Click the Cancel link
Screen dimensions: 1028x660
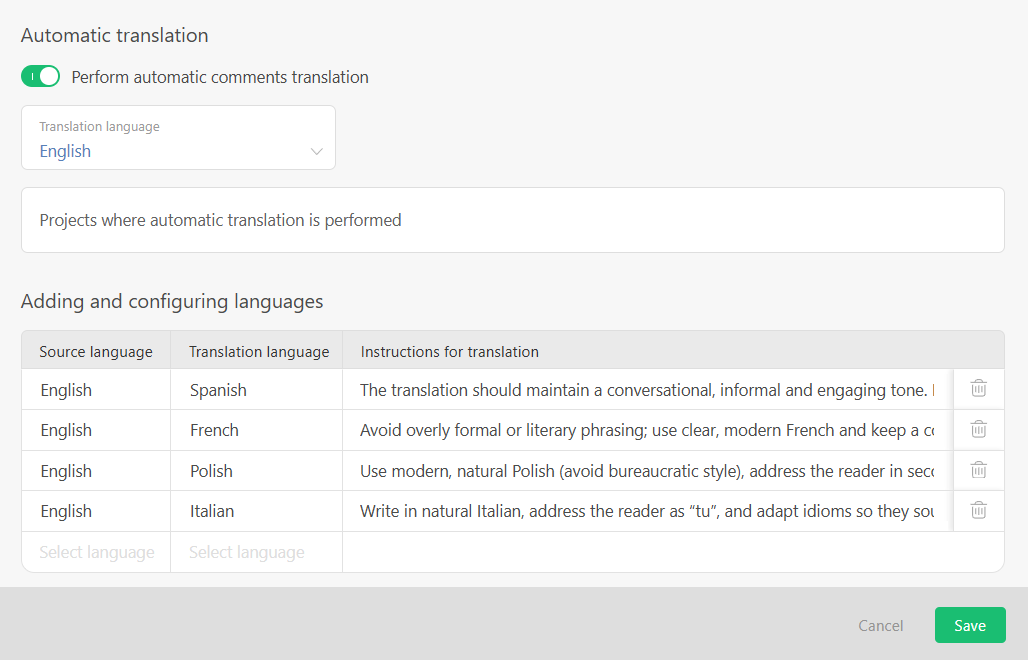[879, 625]
